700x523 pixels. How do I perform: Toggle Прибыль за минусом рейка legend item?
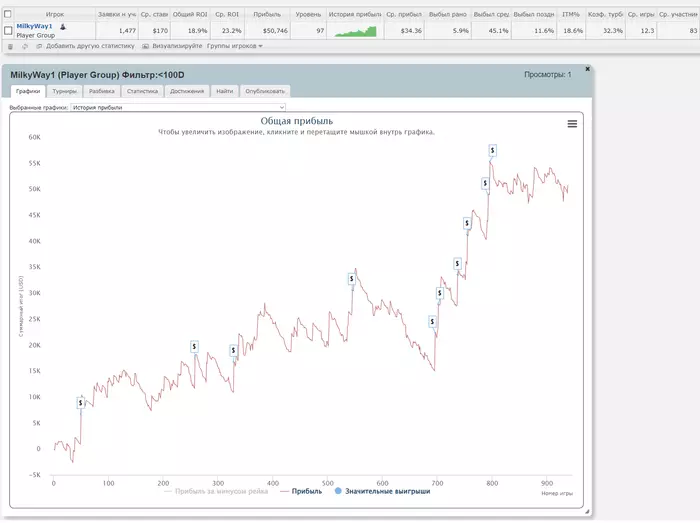pos(216,491)
